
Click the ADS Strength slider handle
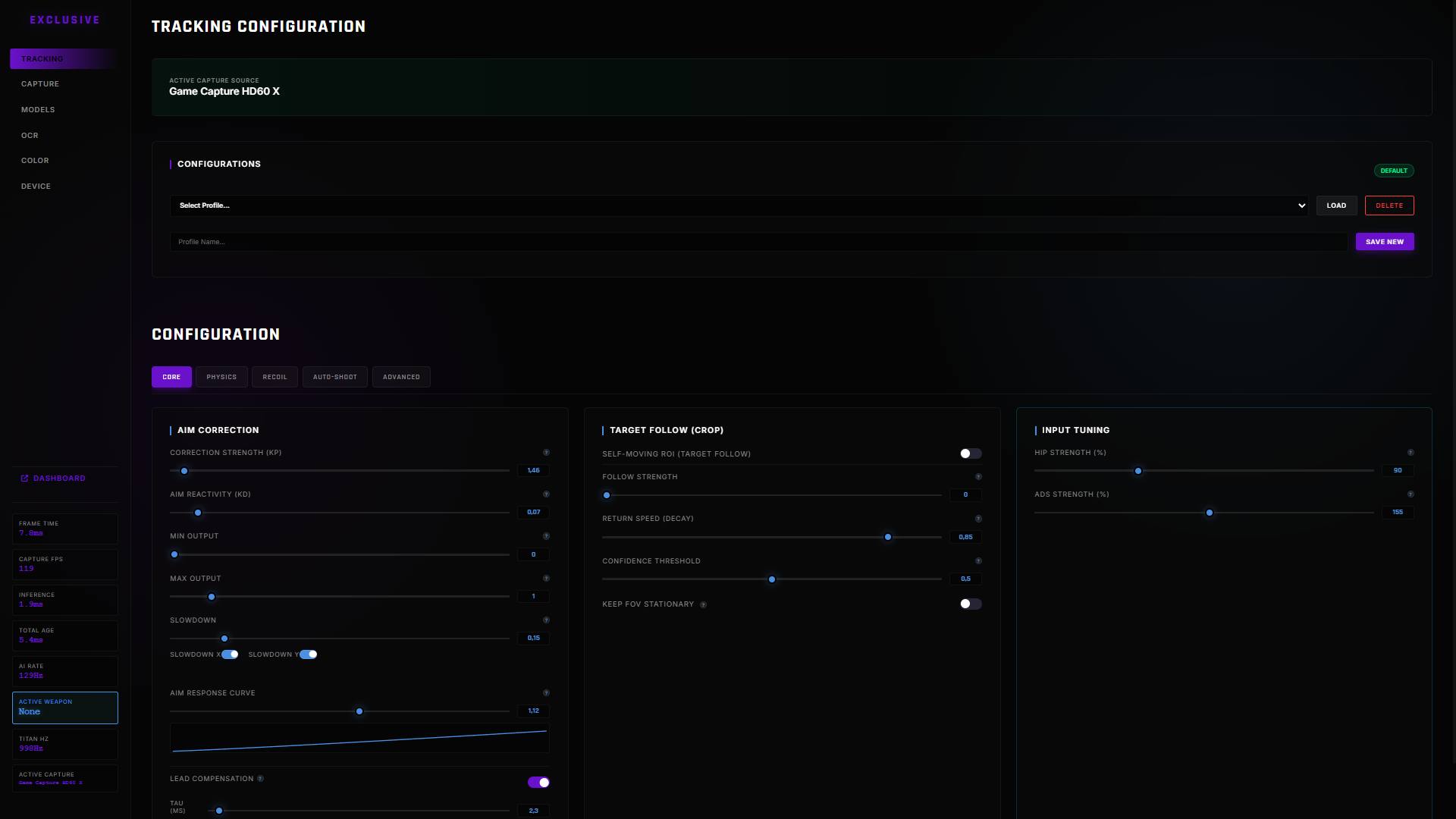tap(1210, 513)
